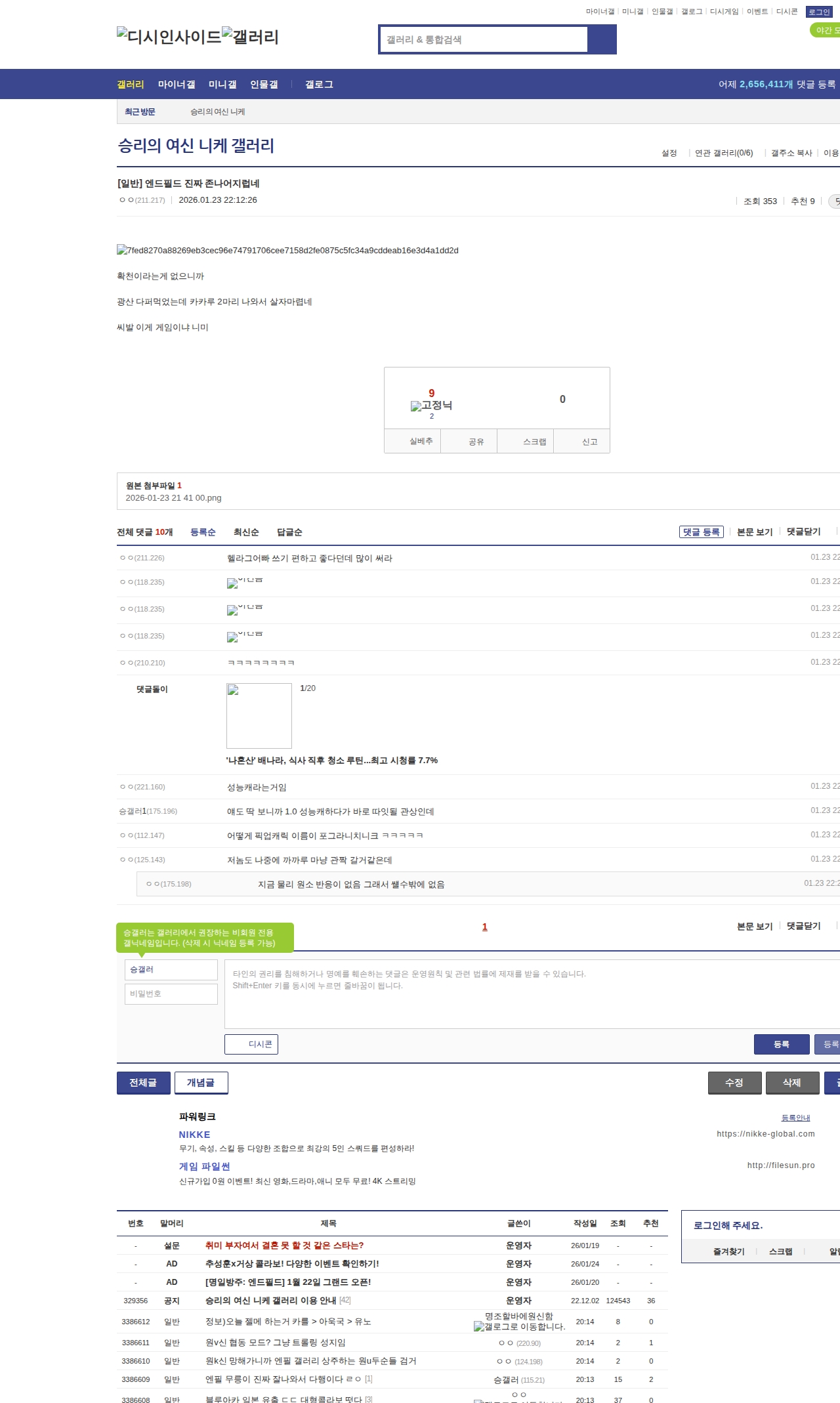Click the first 디시콘 image from 118.235
Viewport: 840px width, 1403px height.
point(244,582)
